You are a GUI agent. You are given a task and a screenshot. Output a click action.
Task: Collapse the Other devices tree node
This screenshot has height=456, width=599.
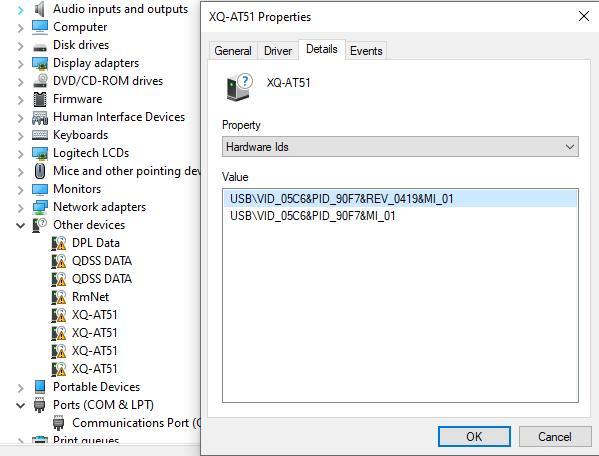point(20,225)
